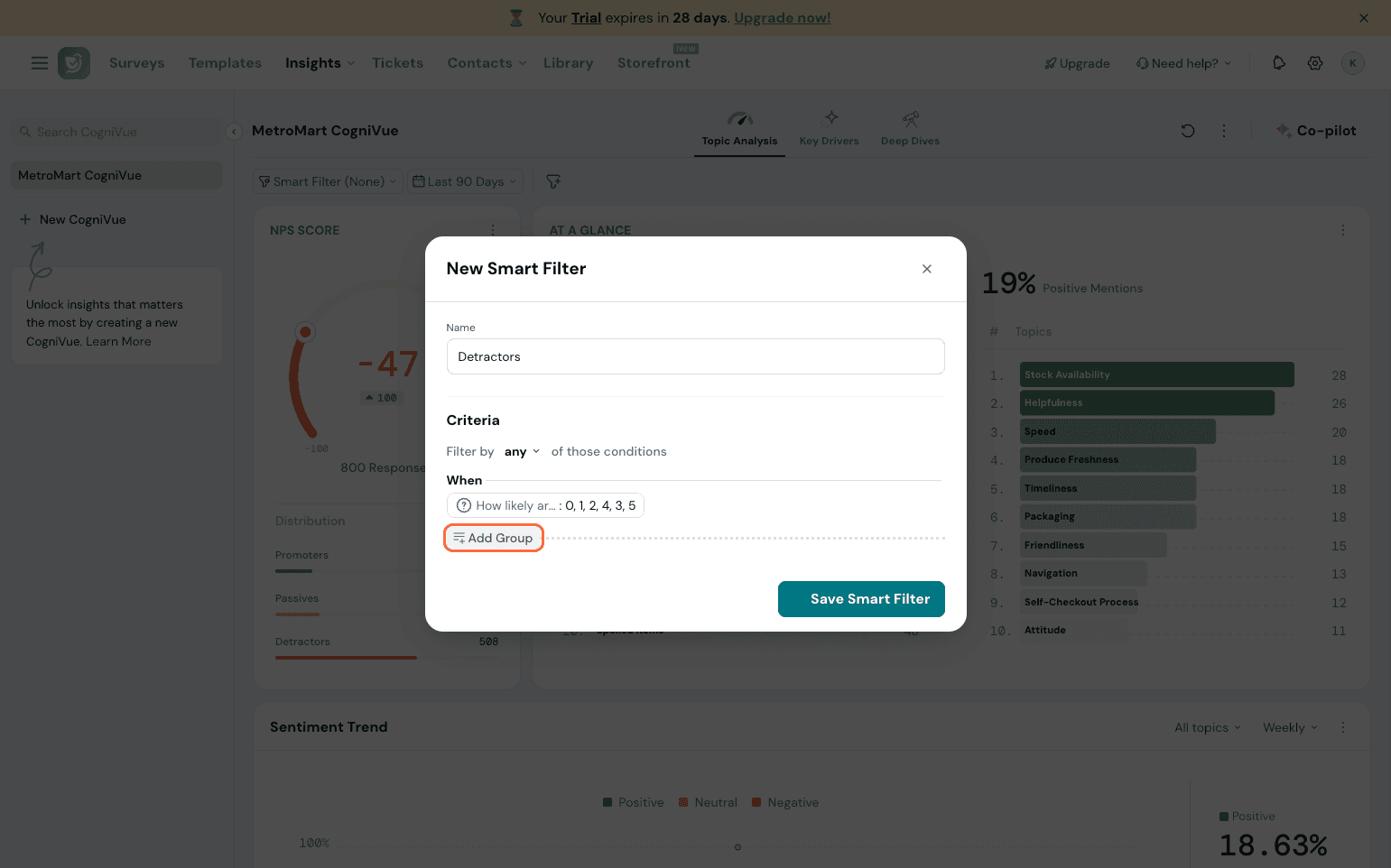Click the user avatar K icon
The height and width of the screenshot is (868, 1391).
coord(1352,63)
